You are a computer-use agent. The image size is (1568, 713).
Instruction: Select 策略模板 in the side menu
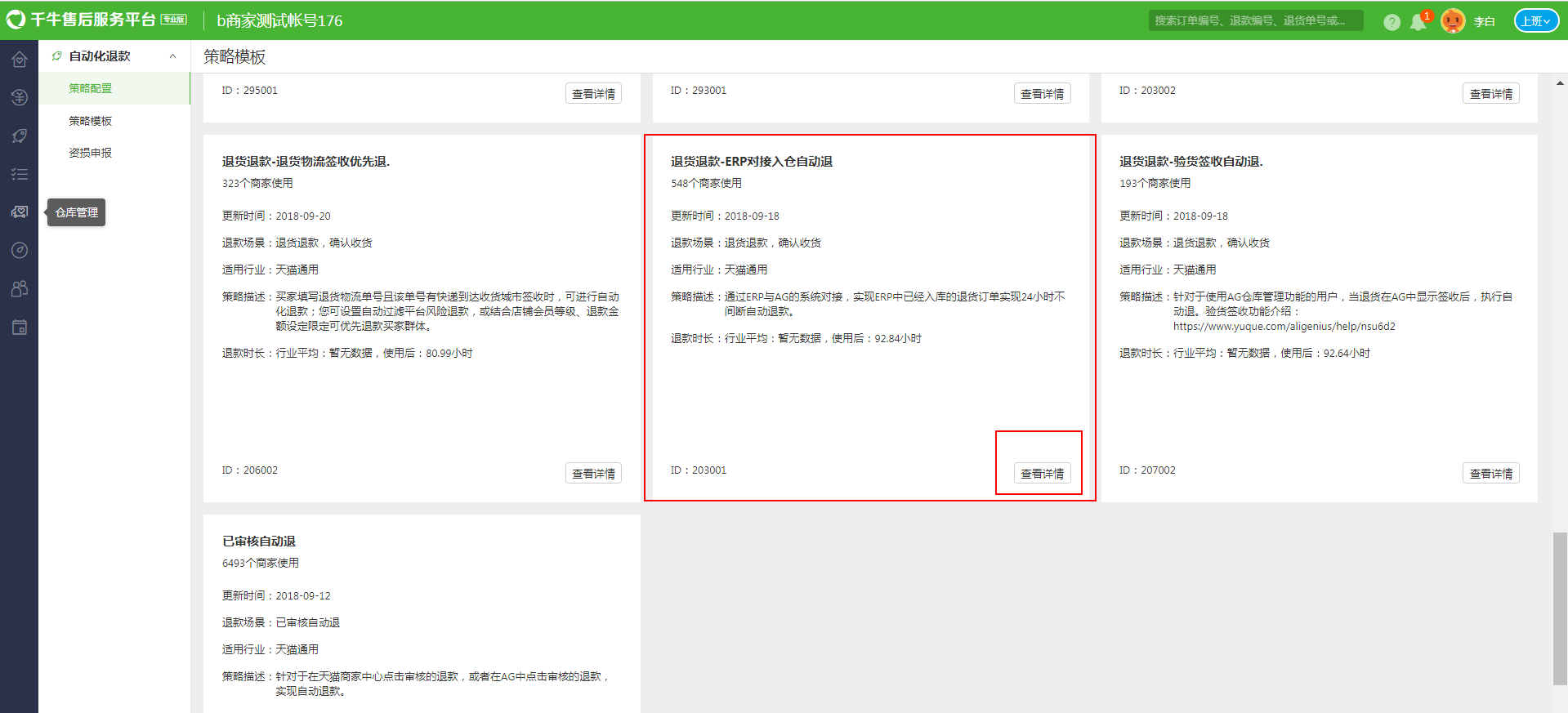tap(91, 121)
